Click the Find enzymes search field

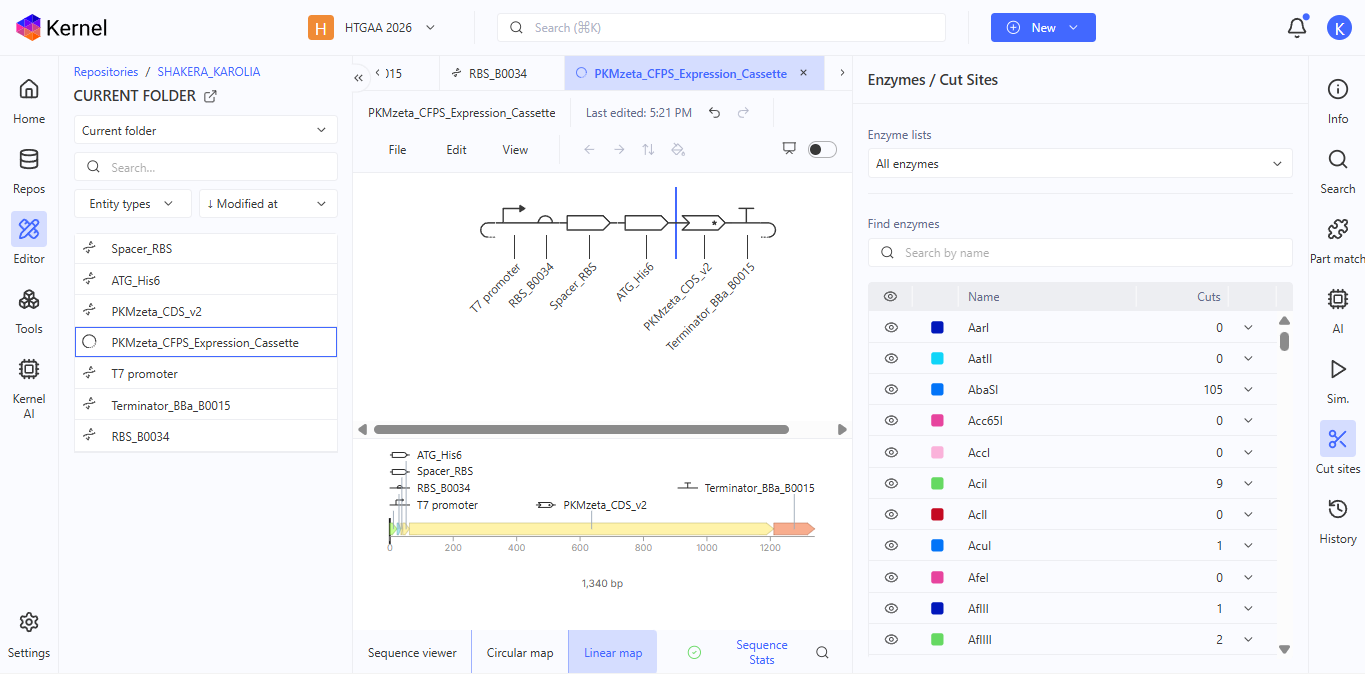tap(1080, 253)
